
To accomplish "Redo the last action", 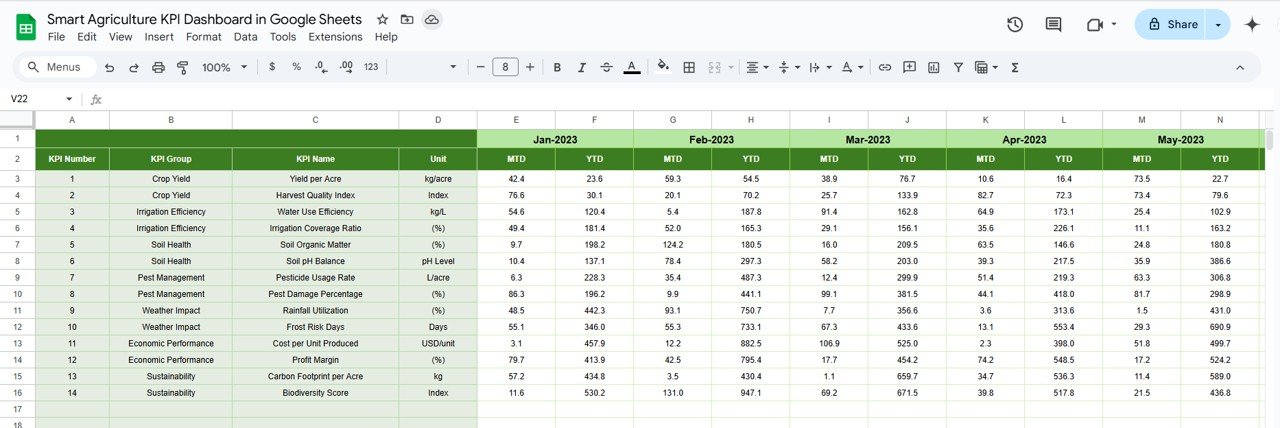I will [x=133, y=67].
